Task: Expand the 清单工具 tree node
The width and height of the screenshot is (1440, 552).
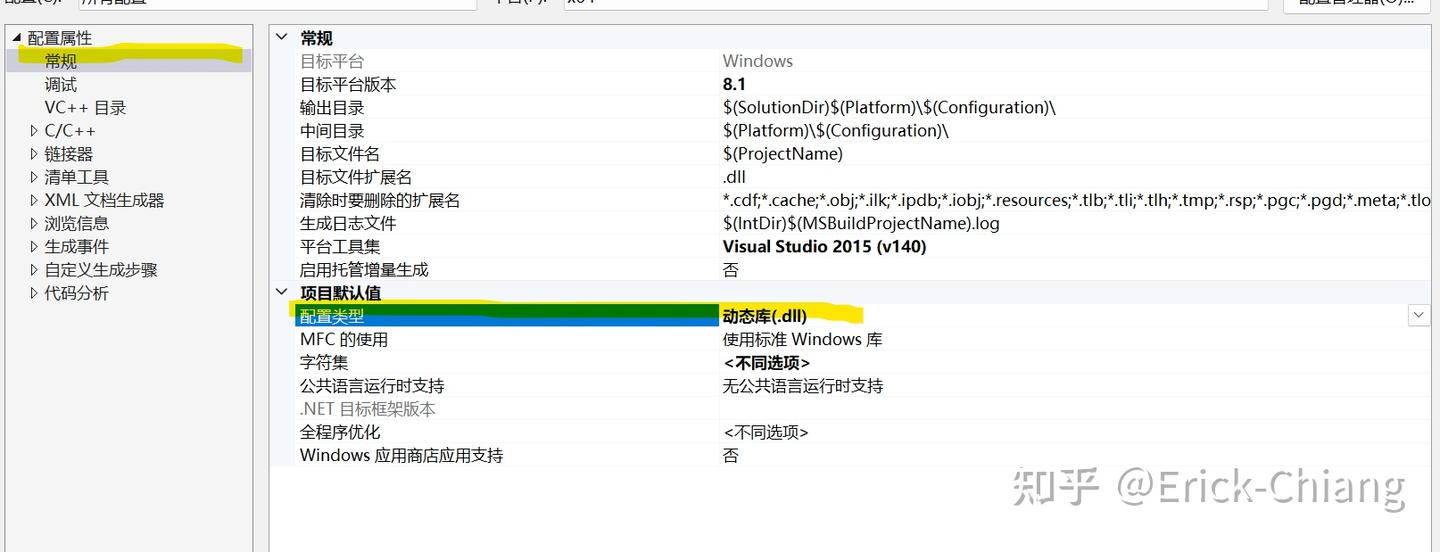Action: 34,177
